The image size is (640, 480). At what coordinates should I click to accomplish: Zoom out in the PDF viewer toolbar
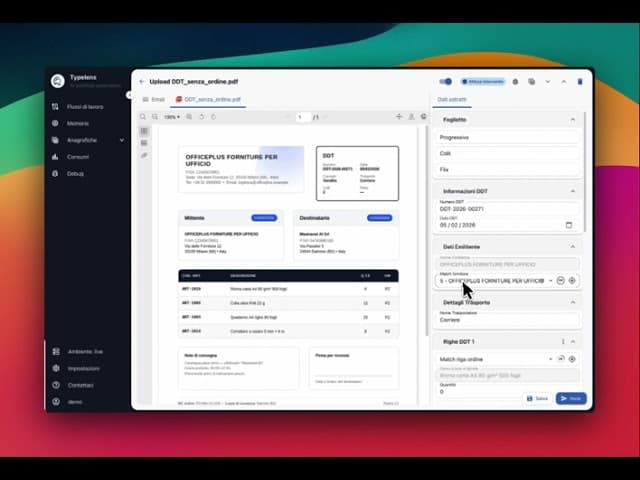pyautogui.click(x=155, y=117)
